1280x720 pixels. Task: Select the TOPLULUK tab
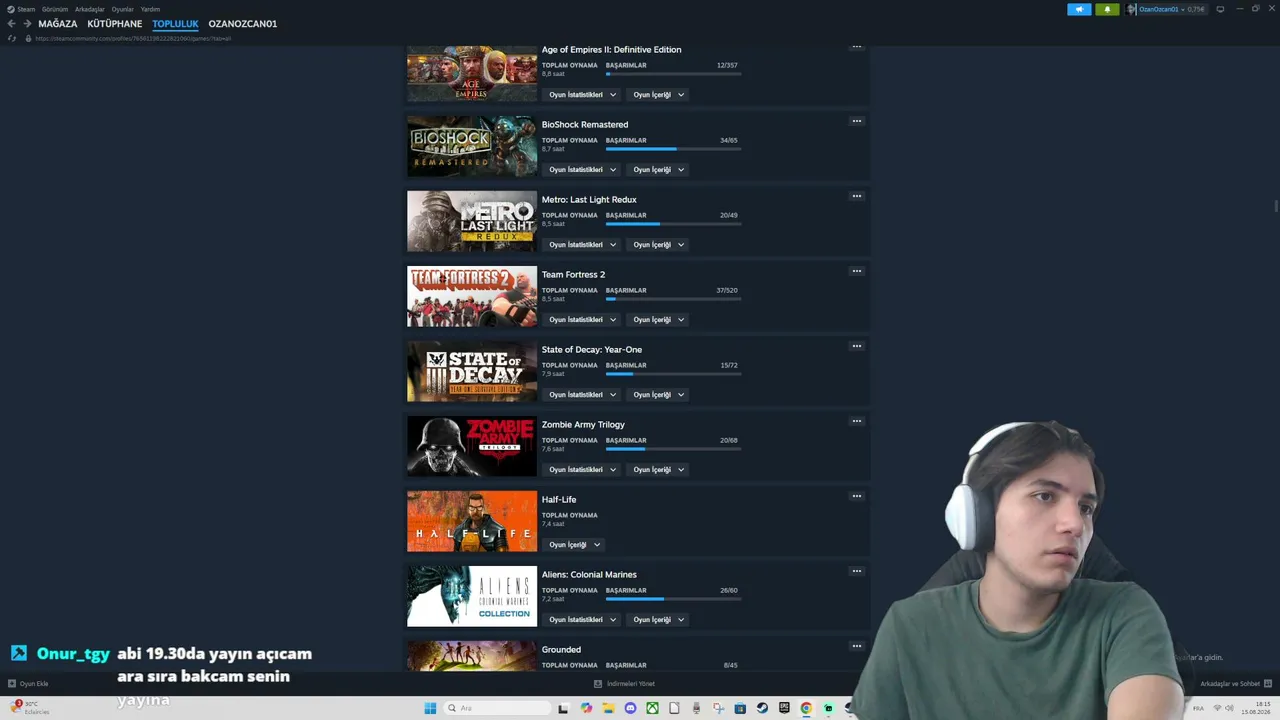pyautogui.click(x=176, y=24)
